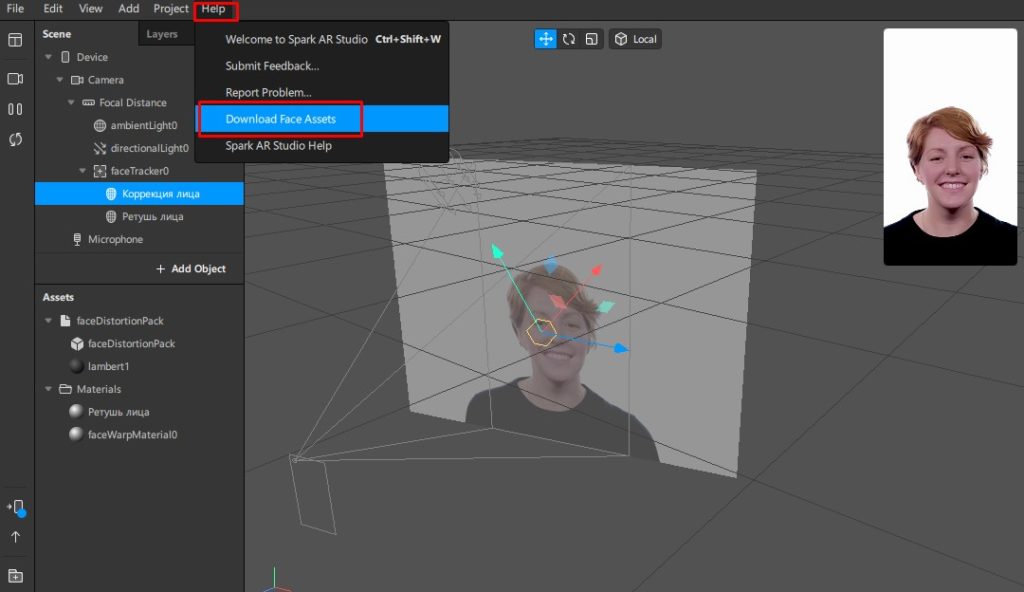Click the red Z-axis gizmo arrow

click(x=596, y=269)
